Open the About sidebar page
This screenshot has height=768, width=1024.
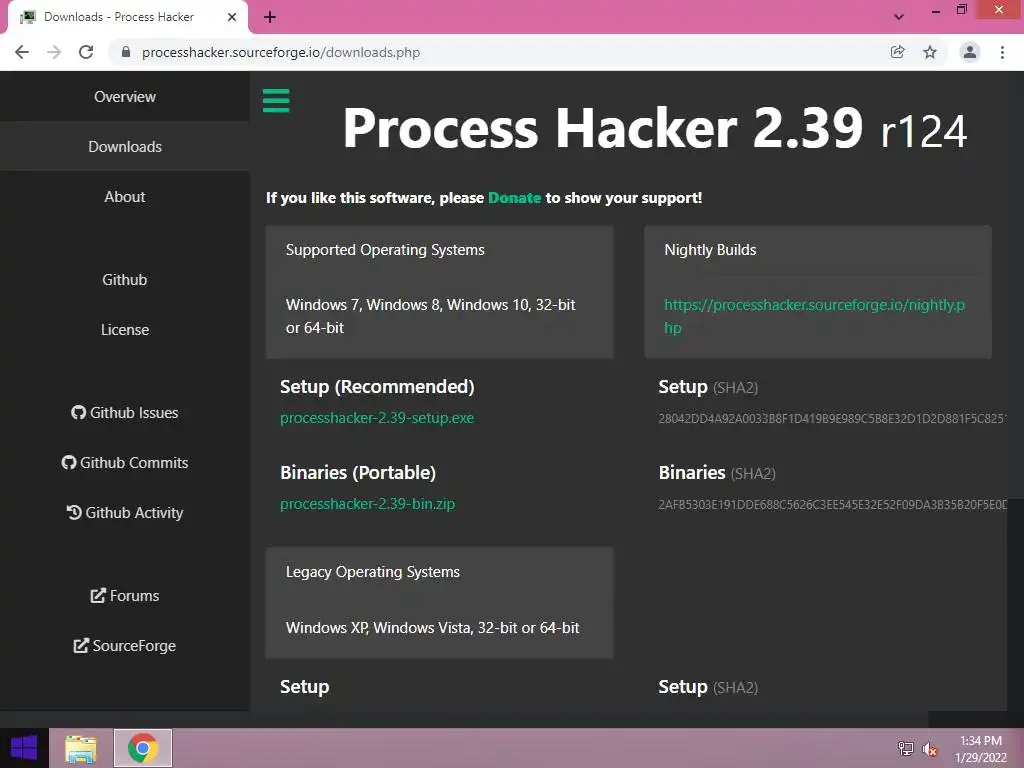click(125, 197)
